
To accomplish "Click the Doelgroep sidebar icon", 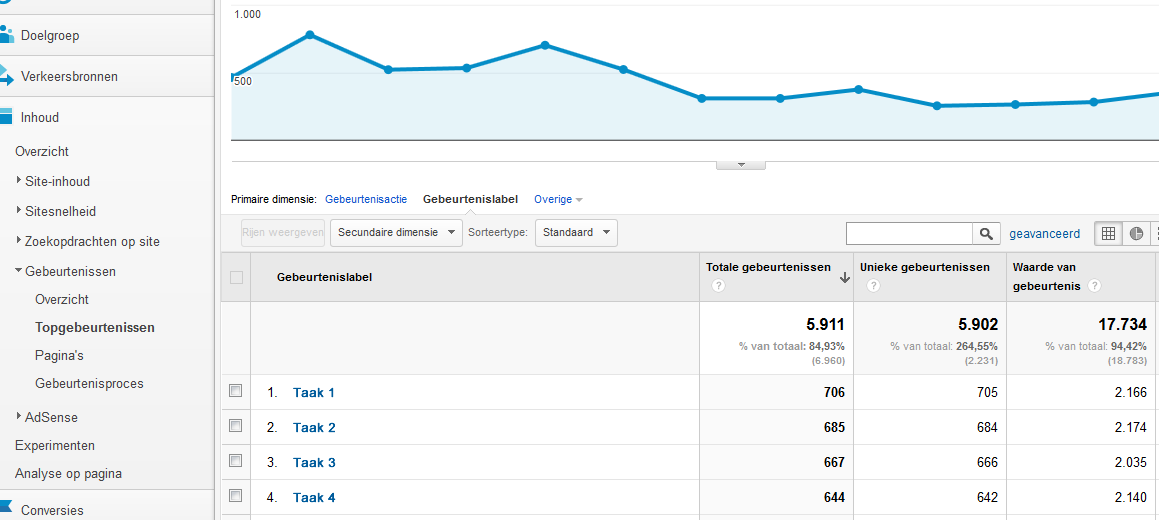I will point(7,35).
